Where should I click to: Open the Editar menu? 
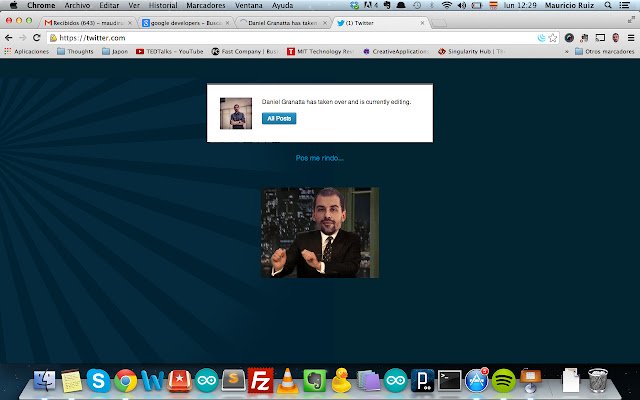coord(109,5)
